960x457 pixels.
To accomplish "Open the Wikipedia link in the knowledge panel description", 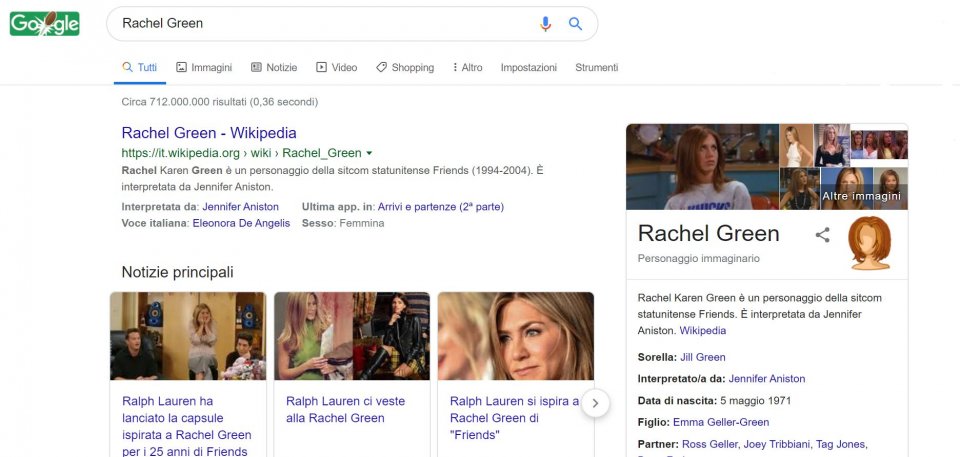I will (703, 331).
